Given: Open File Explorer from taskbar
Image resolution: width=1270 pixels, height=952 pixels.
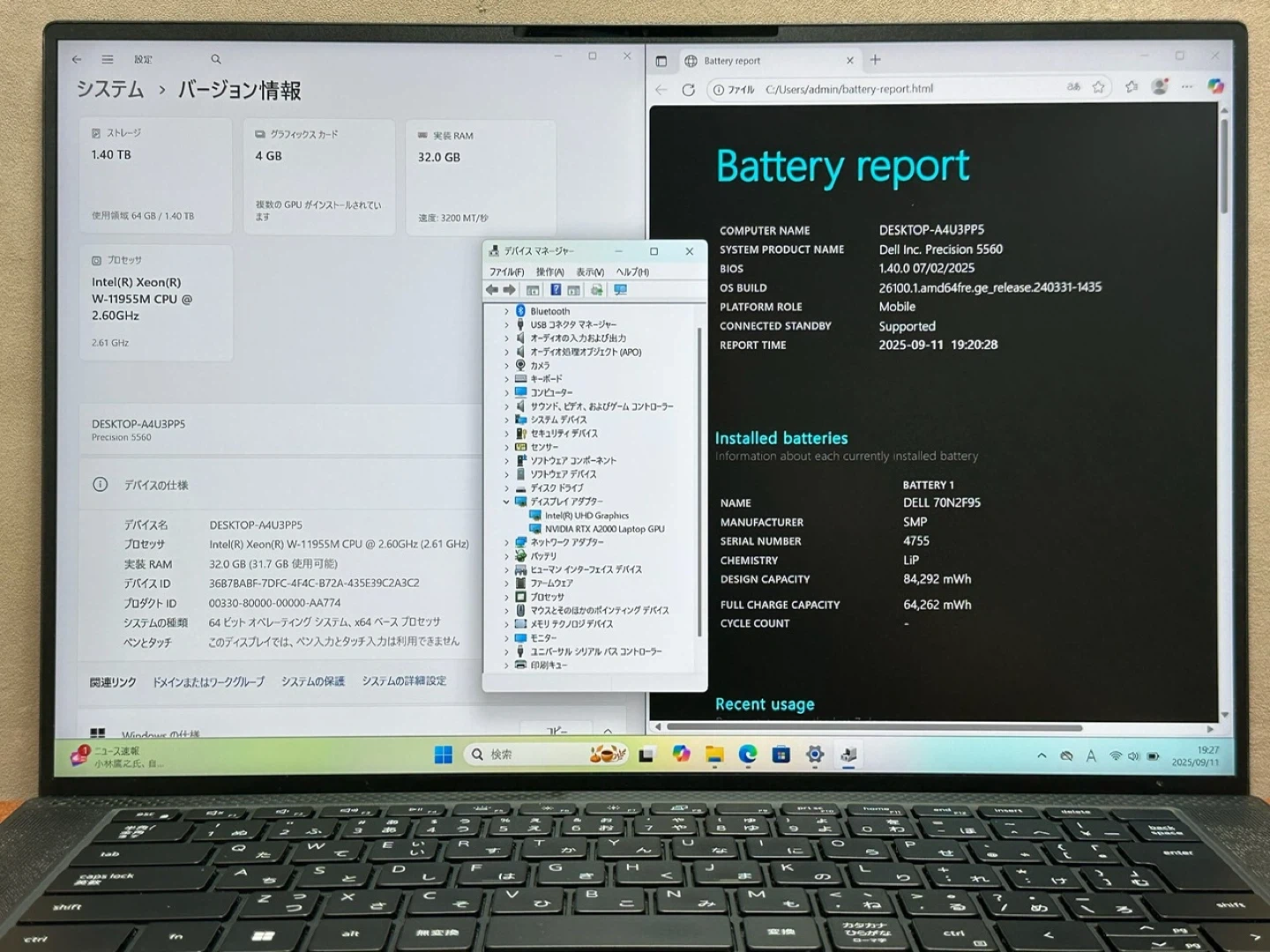Looking at the screenshot, I should click(714, 754).
